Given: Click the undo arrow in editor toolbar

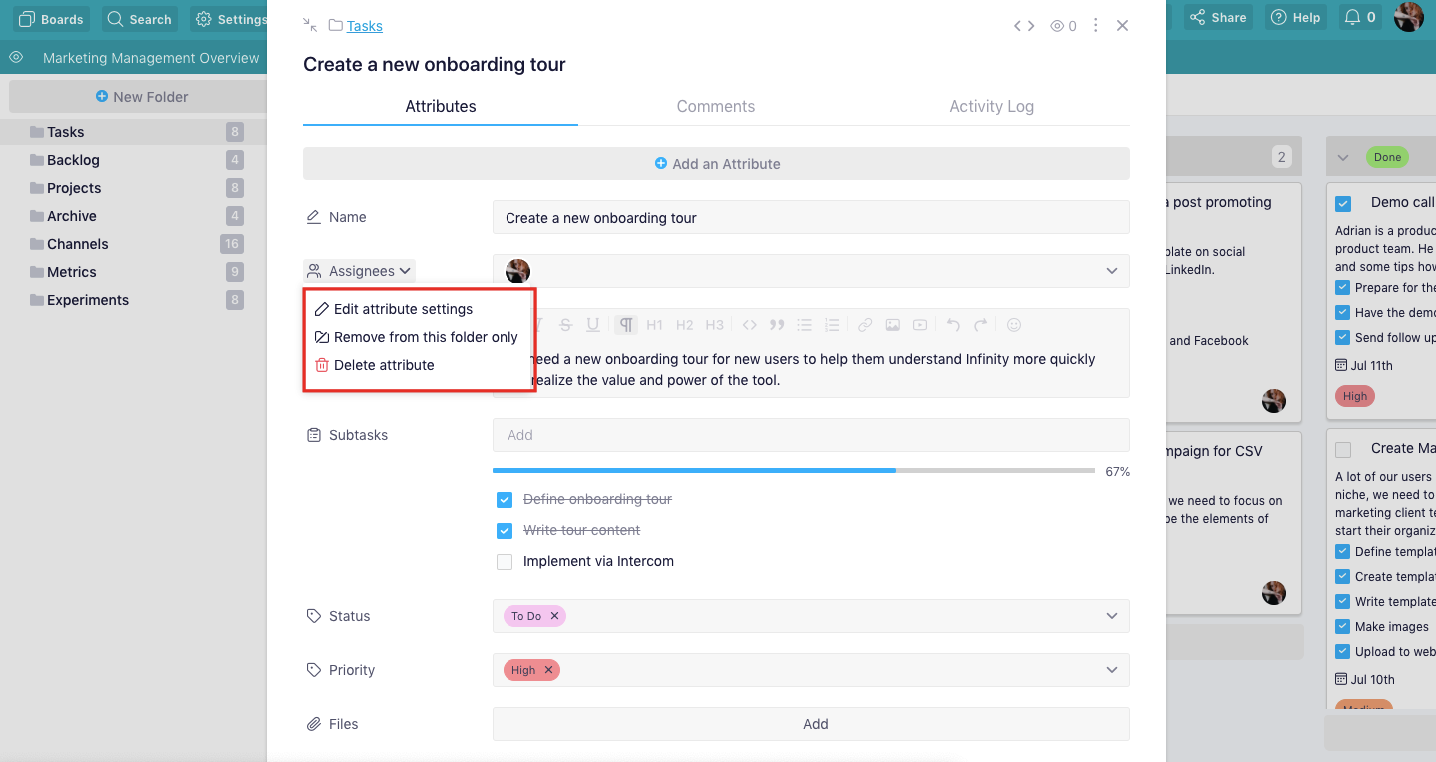Looking at the screenshot, I should point(953,325).
